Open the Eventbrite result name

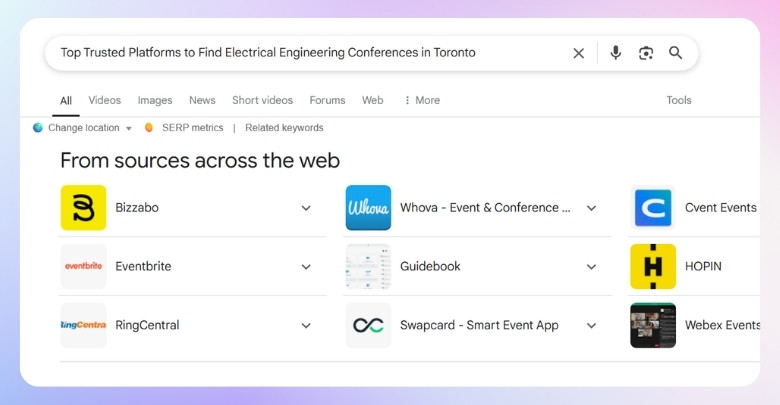(x=143, y=266)
